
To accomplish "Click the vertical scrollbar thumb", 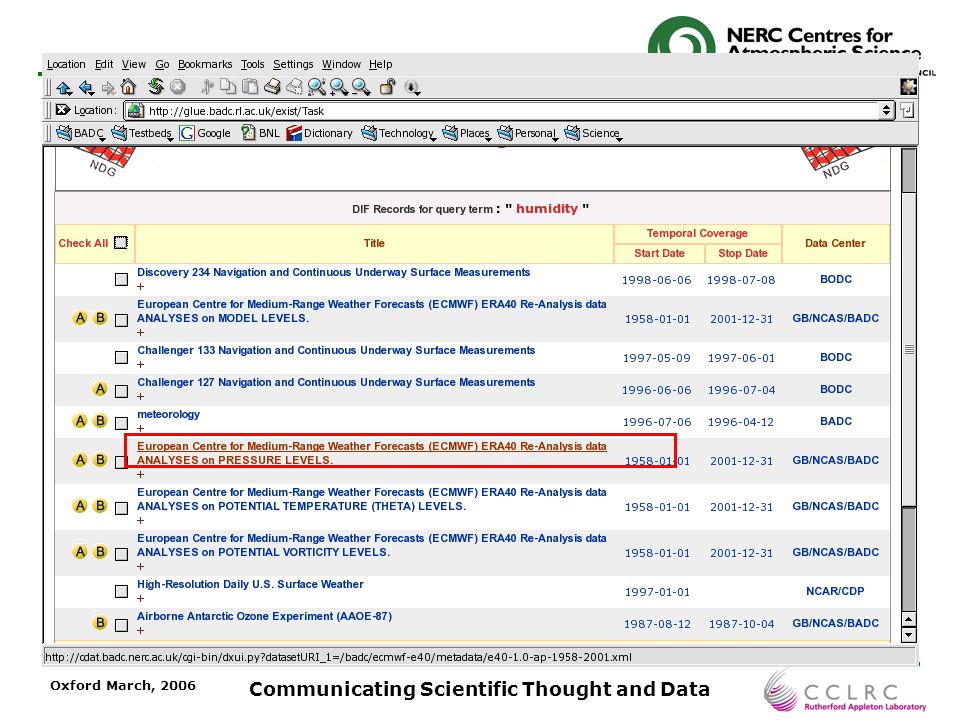I will (909, 350).
